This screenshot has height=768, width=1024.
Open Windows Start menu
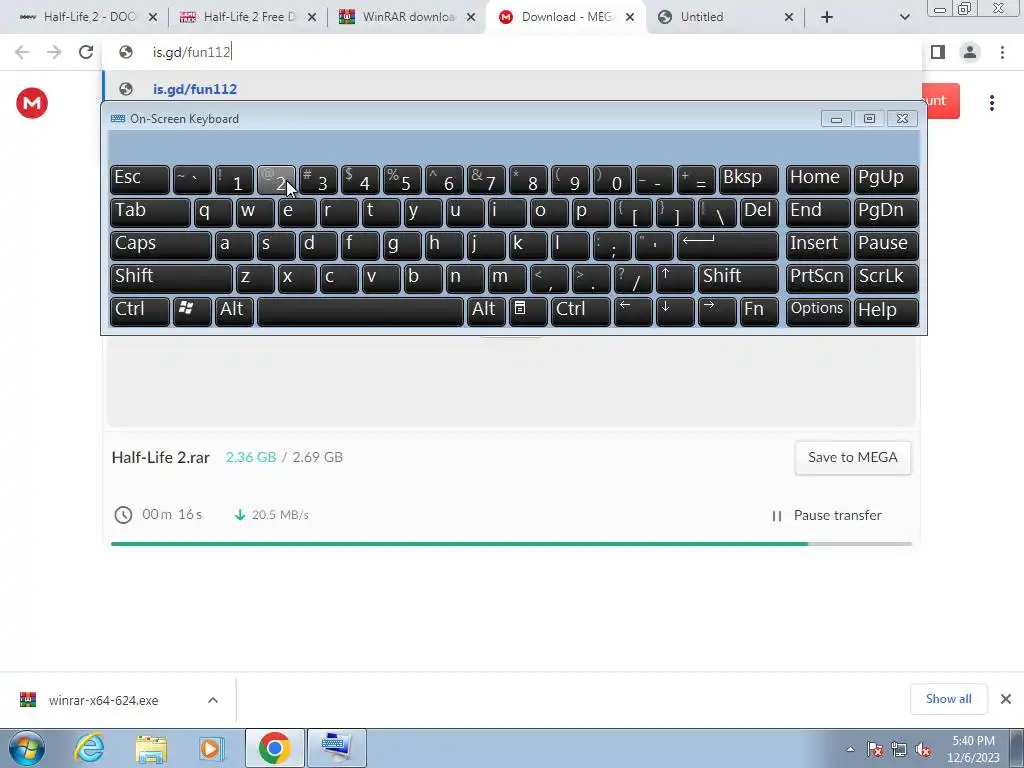coord(27,748)
